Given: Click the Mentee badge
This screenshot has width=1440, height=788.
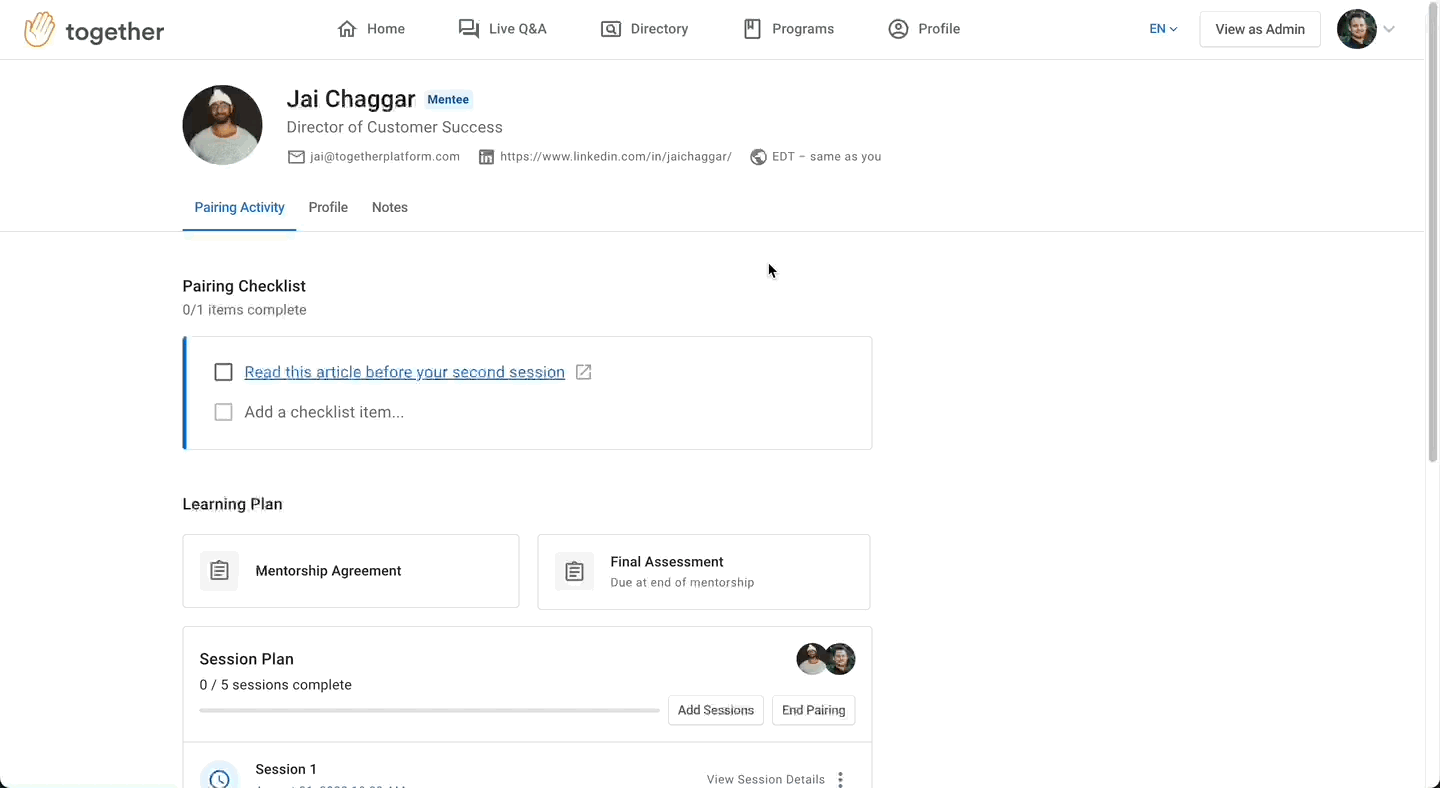Looking at the screenshot, I should pyautogui.click(x=448, y=99).
